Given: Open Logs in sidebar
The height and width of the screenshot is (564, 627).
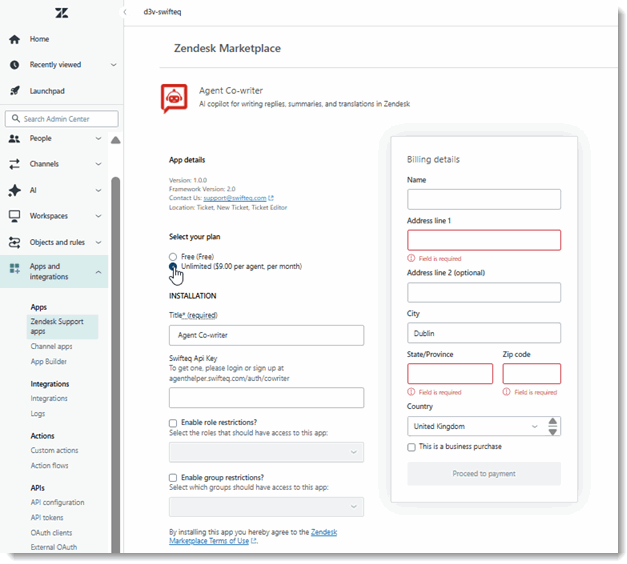Looking at the screenshot, I should coord(38,414).
